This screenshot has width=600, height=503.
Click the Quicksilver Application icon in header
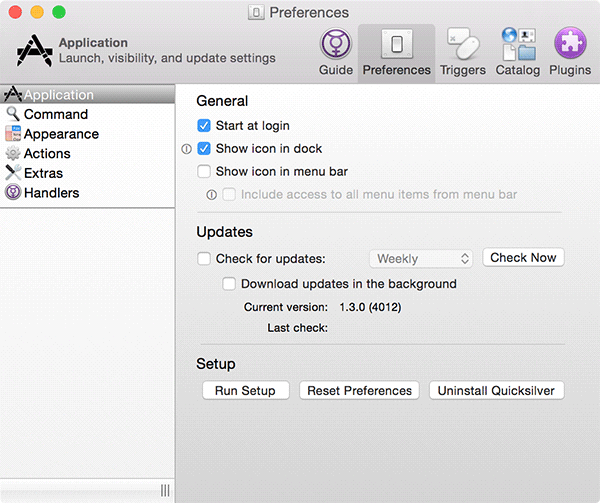tap(34, 51)
